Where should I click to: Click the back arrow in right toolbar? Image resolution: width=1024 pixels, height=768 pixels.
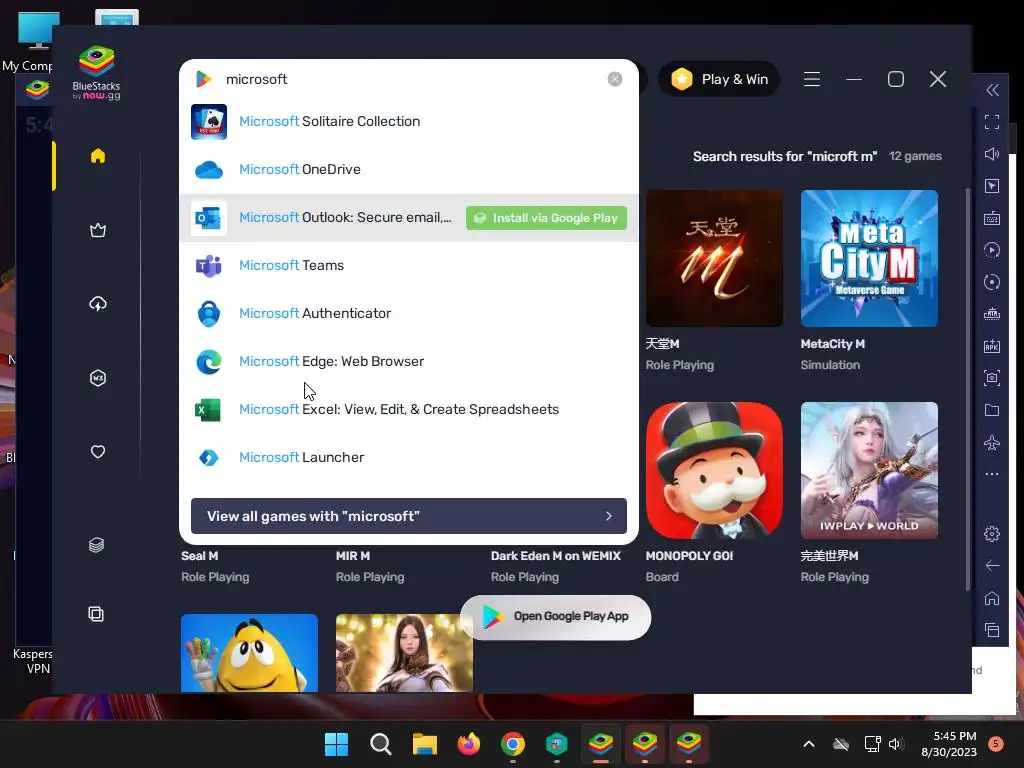click(x=992, y=566)
